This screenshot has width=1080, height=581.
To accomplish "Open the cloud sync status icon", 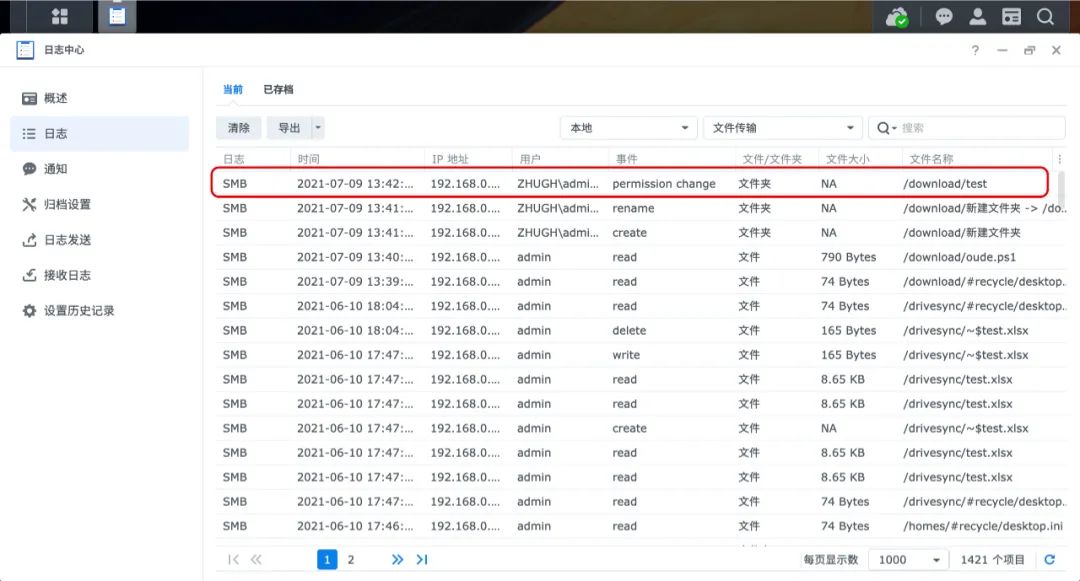I will tap(897, 17).
